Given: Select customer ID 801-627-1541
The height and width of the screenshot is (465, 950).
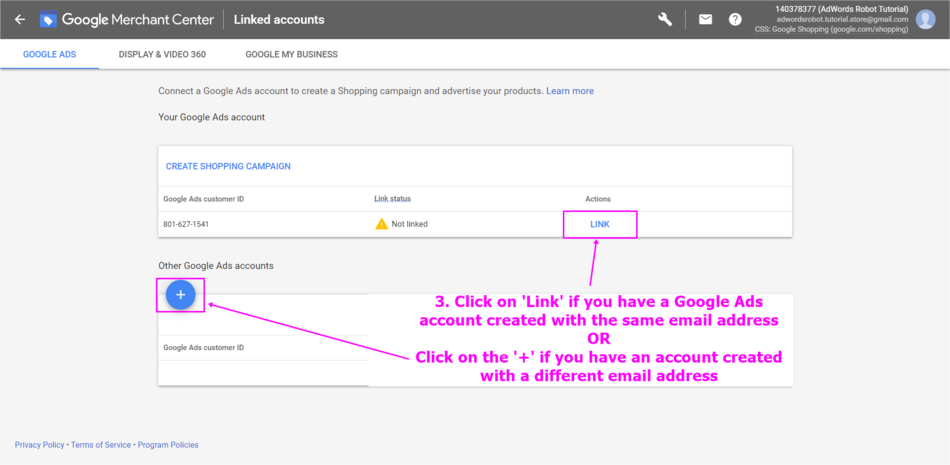Looking at the screenshot, I should tap(187, 224).
